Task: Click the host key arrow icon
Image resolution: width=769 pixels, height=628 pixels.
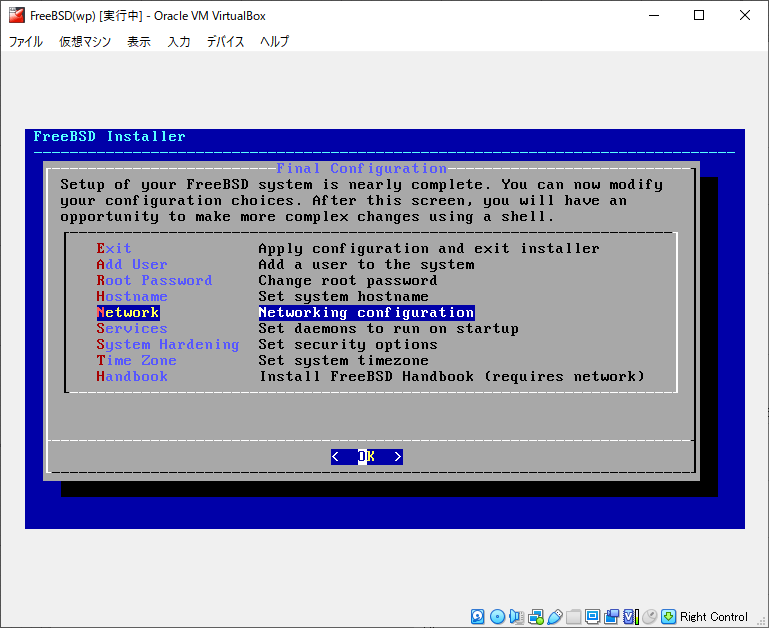Action: (x=668, y=617)
